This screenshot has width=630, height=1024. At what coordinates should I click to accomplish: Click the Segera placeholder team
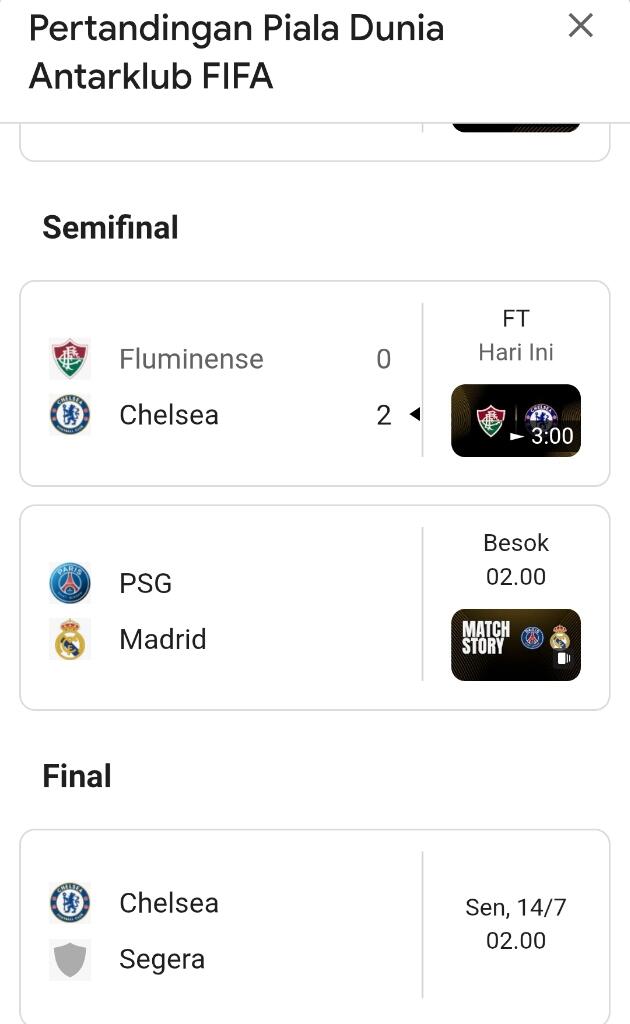point(162,959)
